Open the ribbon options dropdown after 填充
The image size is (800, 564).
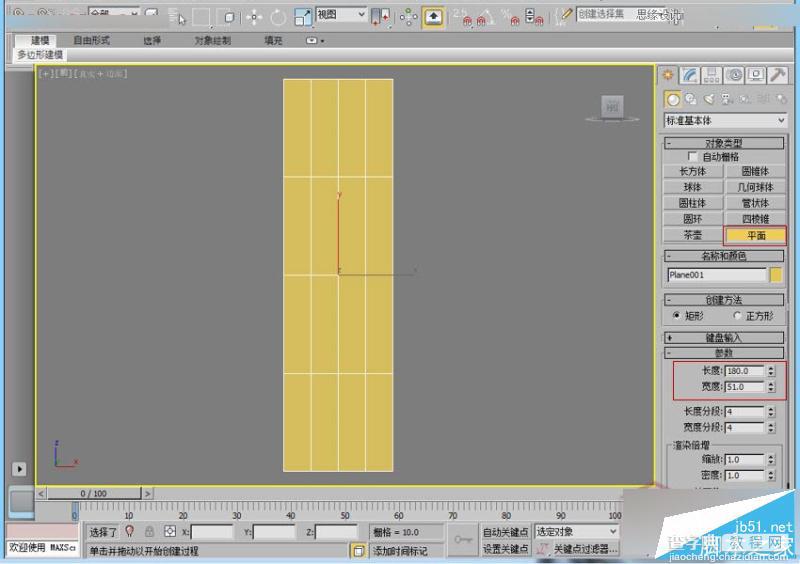click(315, 40)
